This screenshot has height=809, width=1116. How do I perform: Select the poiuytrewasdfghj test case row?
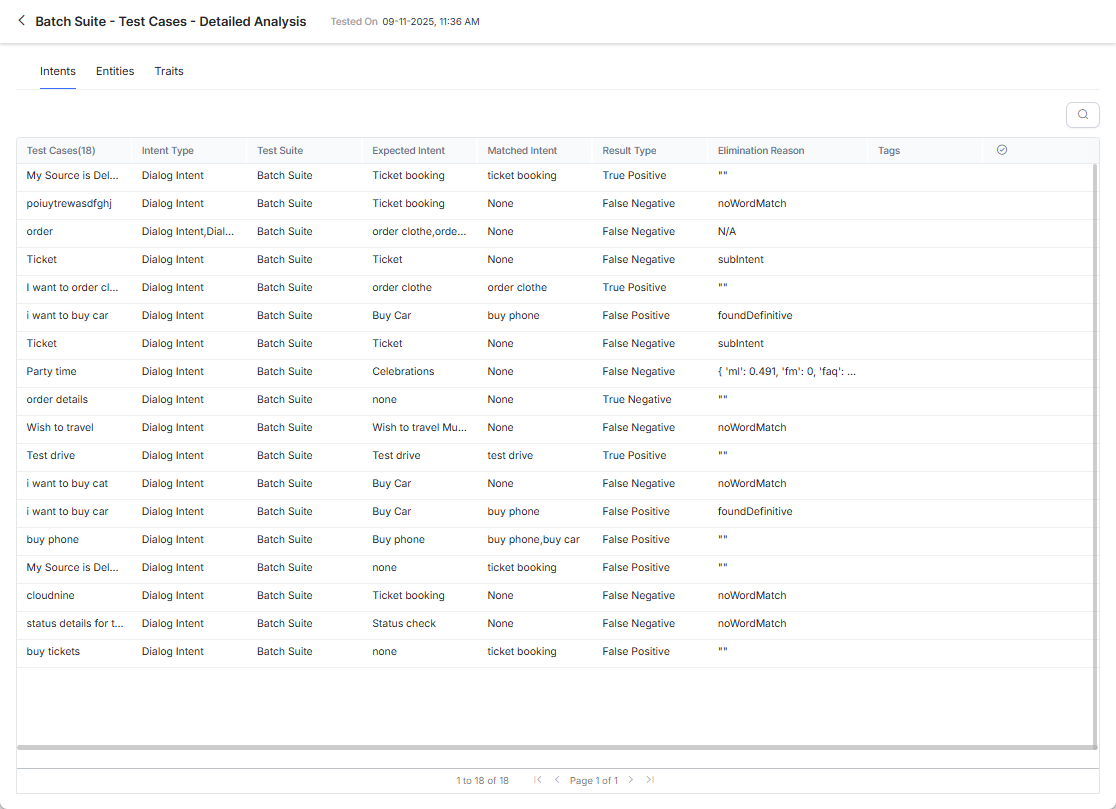point(69,203)
